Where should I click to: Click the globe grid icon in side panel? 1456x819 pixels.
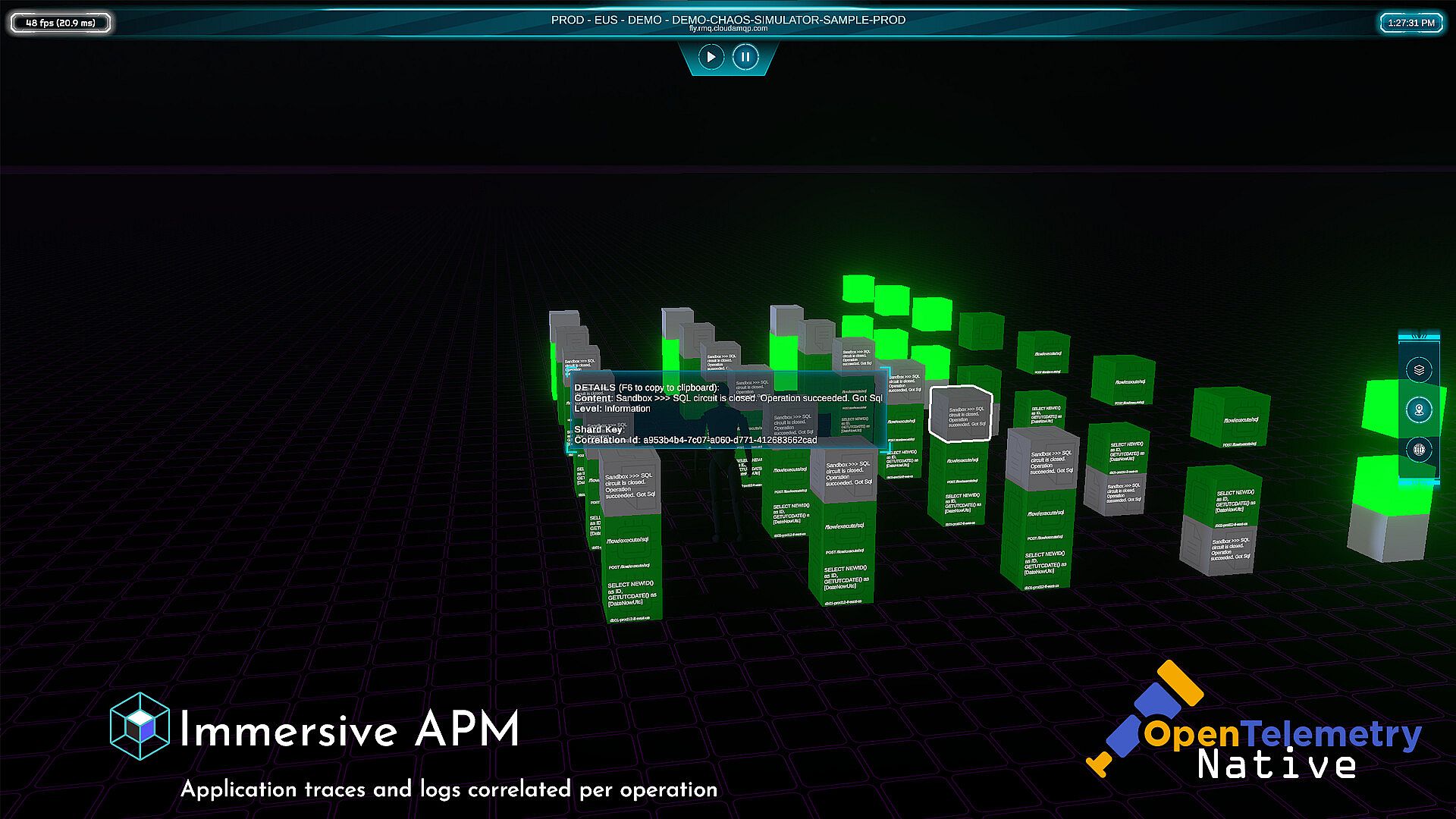coord(1419,450)
